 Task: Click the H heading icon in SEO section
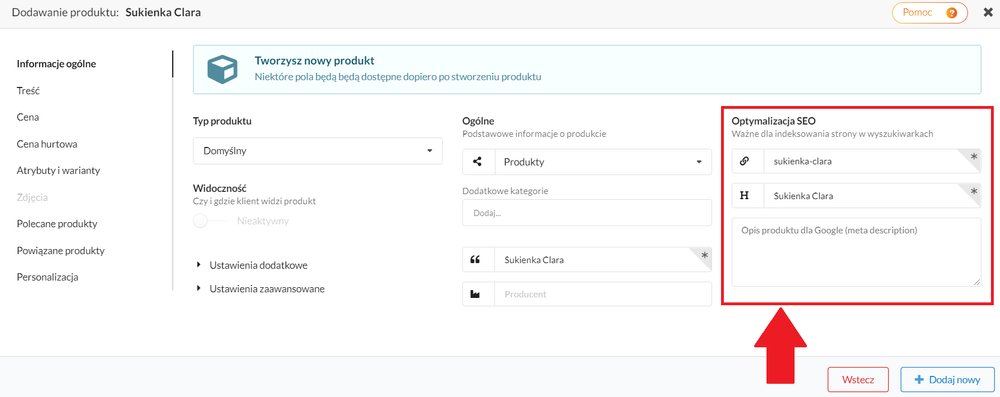744,196
